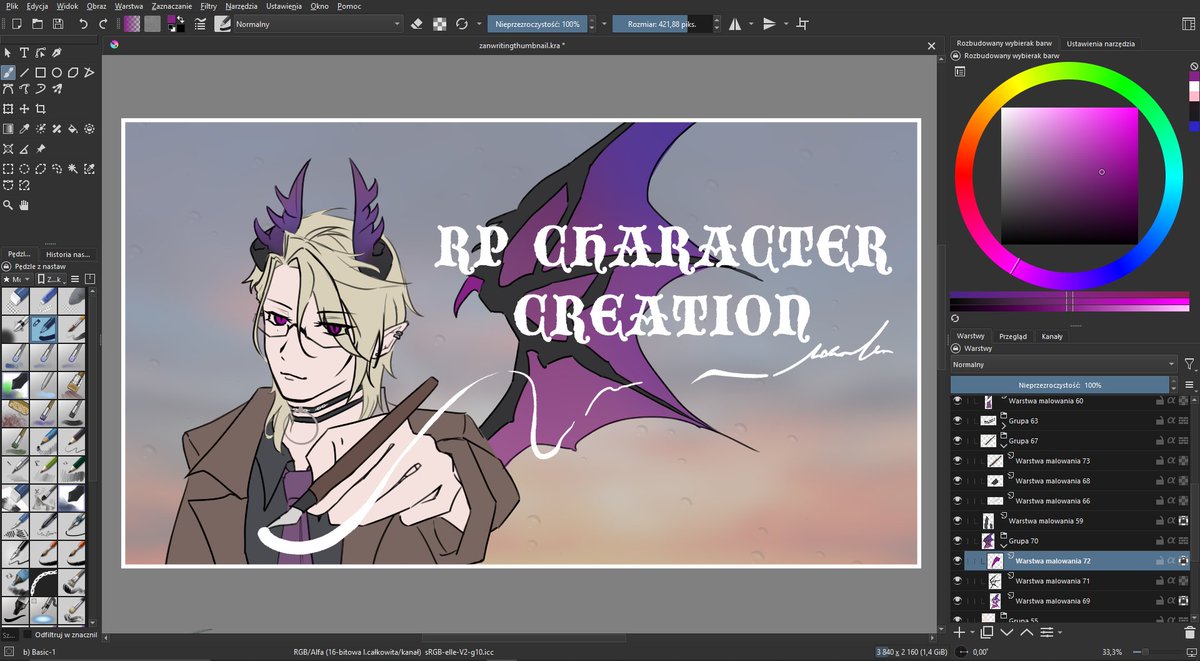Select the Color Sampler eyedropper tool
This screenshot has height=661, width=1200.
(x=24, y=129)
